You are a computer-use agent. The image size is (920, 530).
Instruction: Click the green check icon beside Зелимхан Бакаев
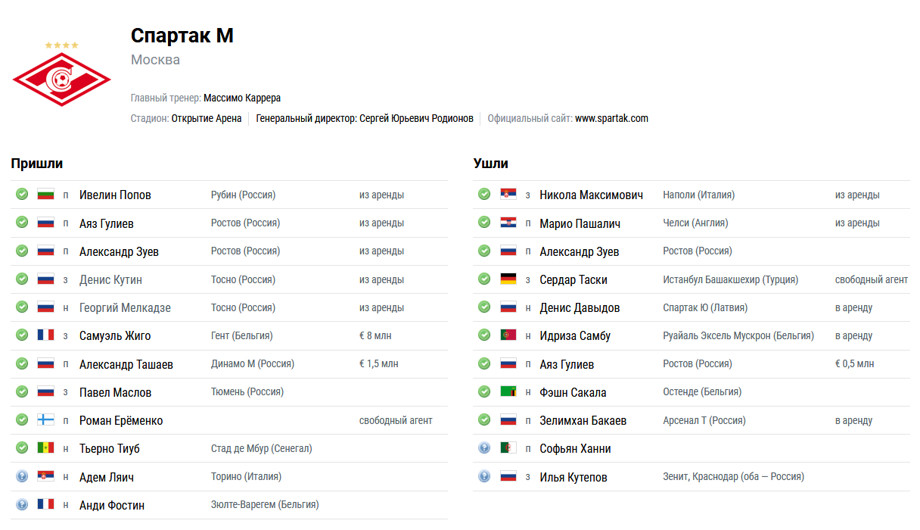484,420
